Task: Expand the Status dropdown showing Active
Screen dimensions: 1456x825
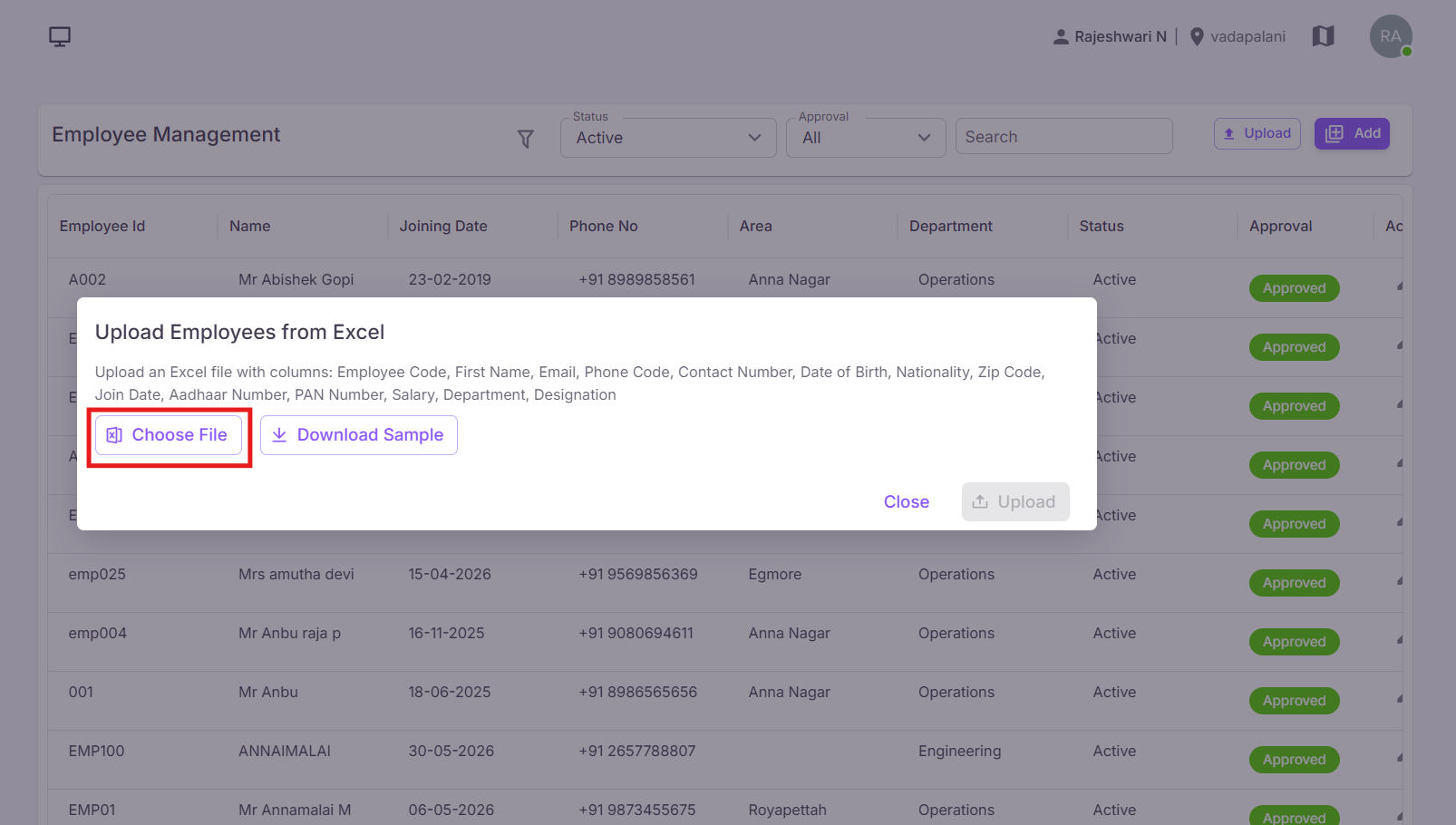Action: pos(668,138)
